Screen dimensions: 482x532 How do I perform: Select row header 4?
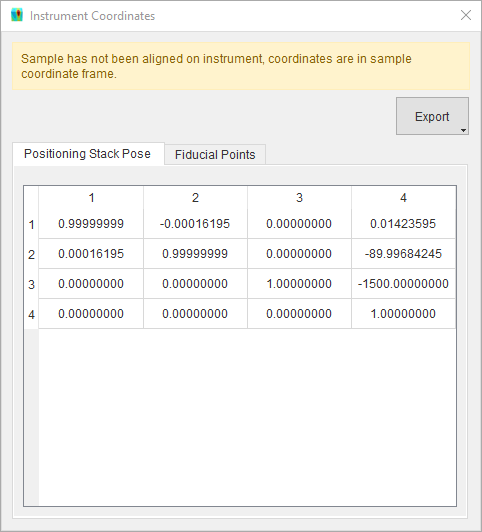[x=31, y=314]
